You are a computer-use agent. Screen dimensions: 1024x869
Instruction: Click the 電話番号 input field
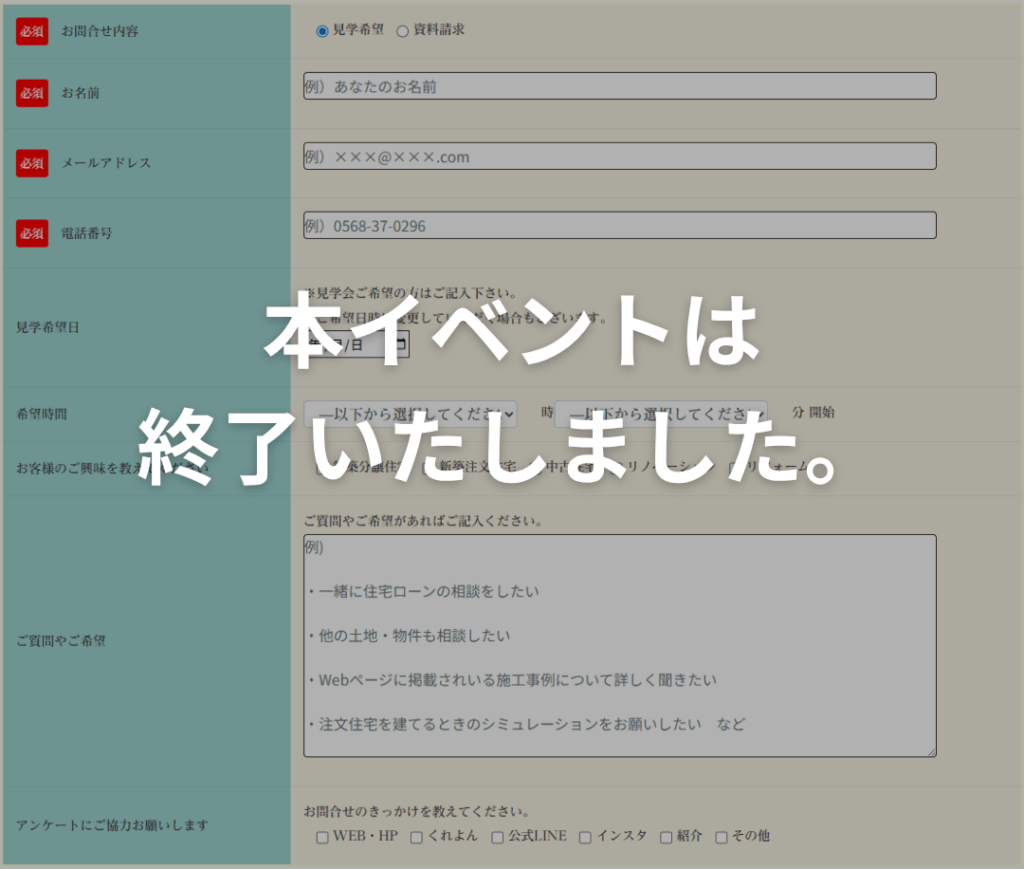tap(619, 226)
